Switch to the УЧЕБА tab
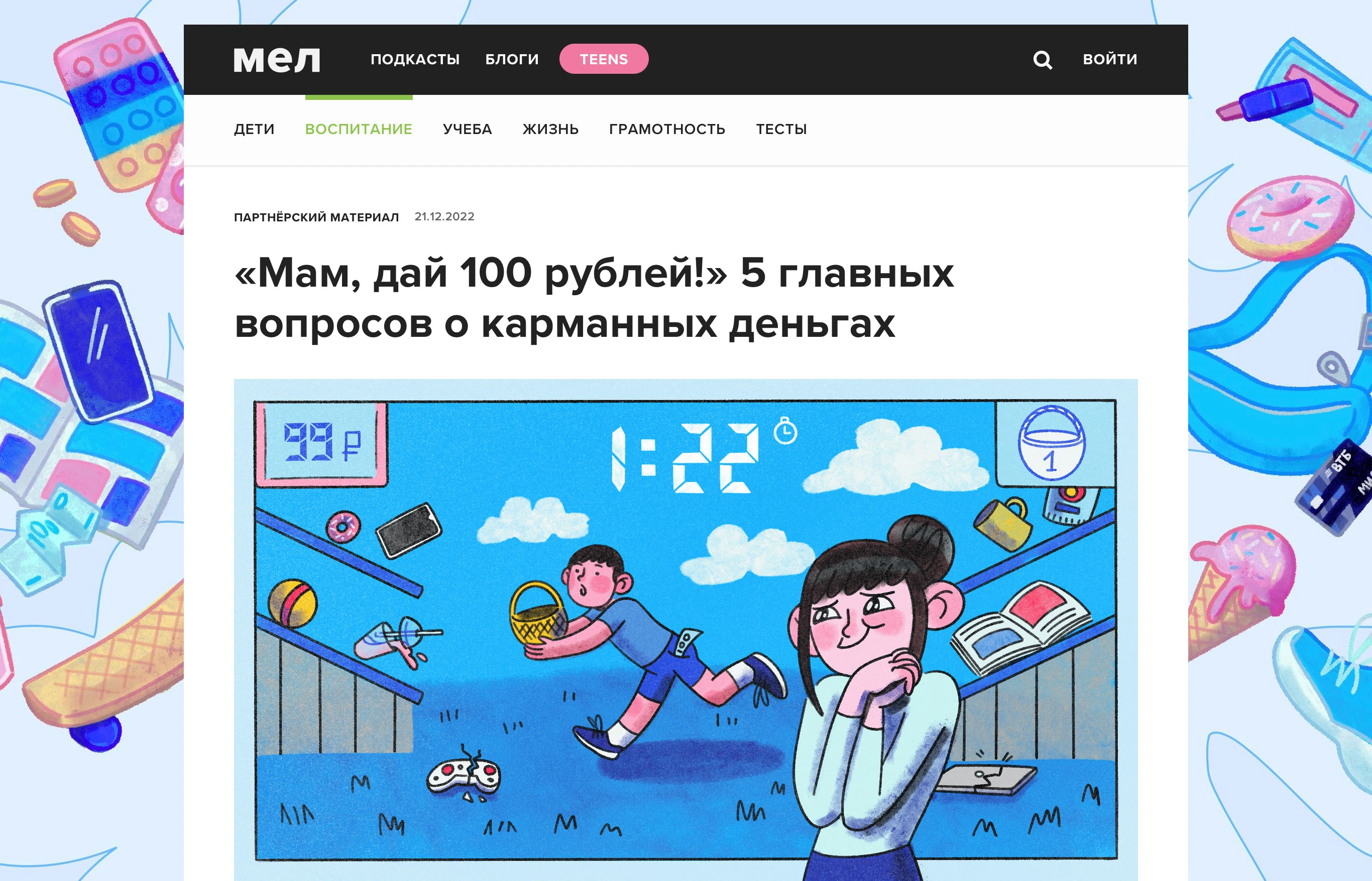Viewport: 1372px width, 881px height. click(x=467, y=130)
